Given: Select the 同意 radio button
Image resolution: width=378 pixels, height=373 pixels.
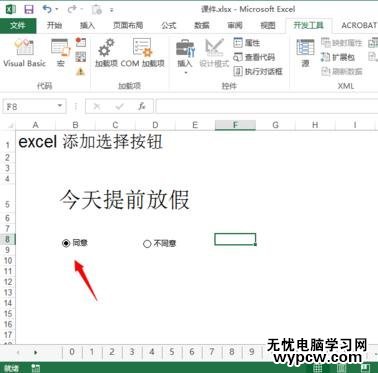Looking at the screenshot, I should [x=66, y=243].
